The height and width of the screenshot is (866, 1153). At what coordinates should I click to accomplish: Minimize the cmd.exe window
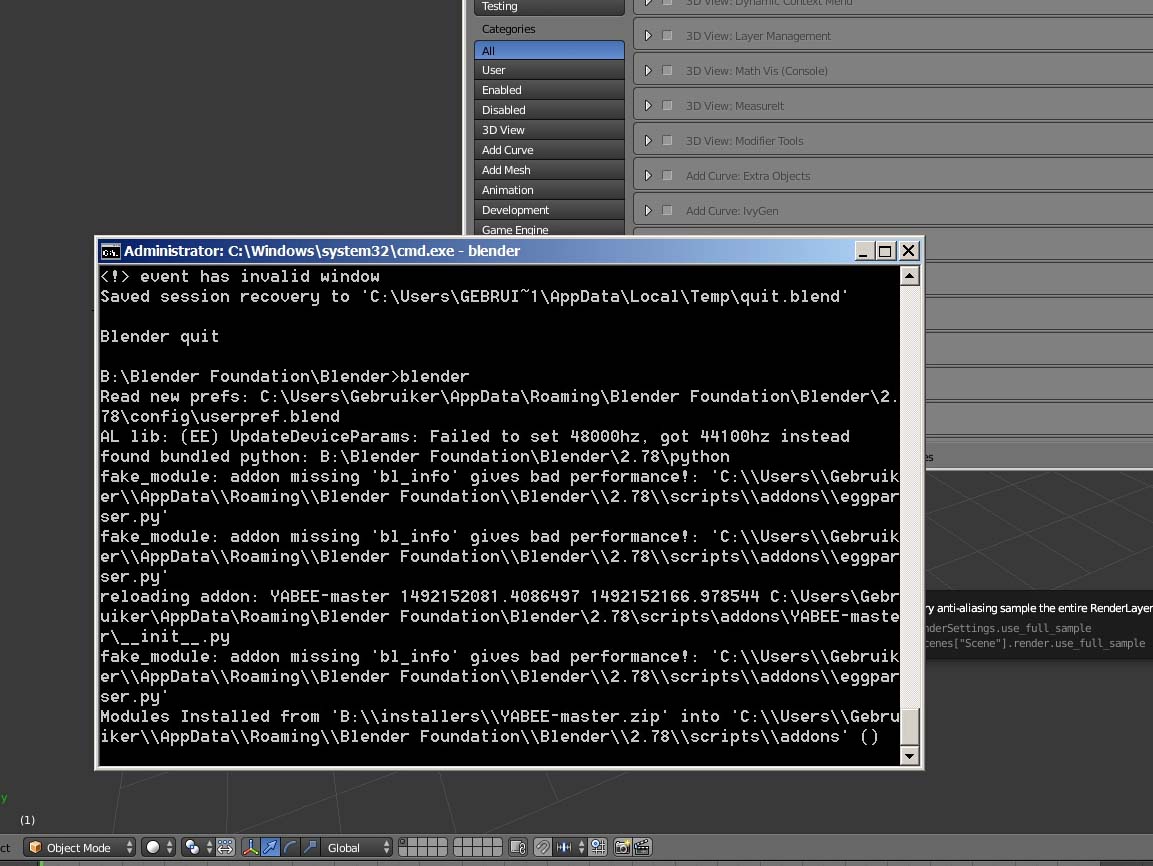pyautogui.click(x=864, y=251)
